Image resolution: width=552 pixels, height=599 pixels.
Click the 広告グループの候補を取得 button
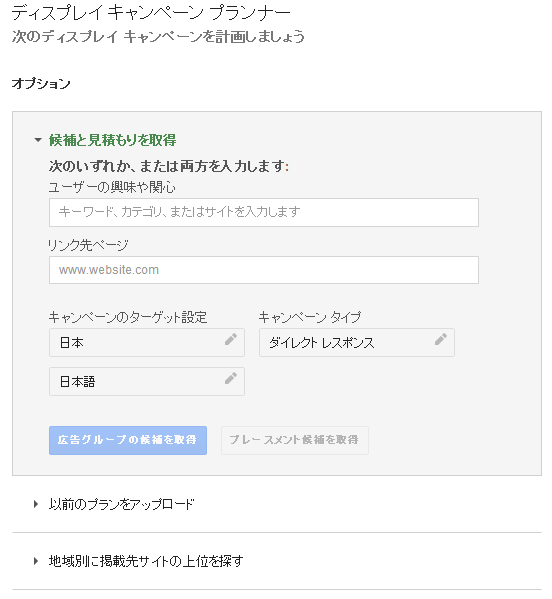click(128, 440)
